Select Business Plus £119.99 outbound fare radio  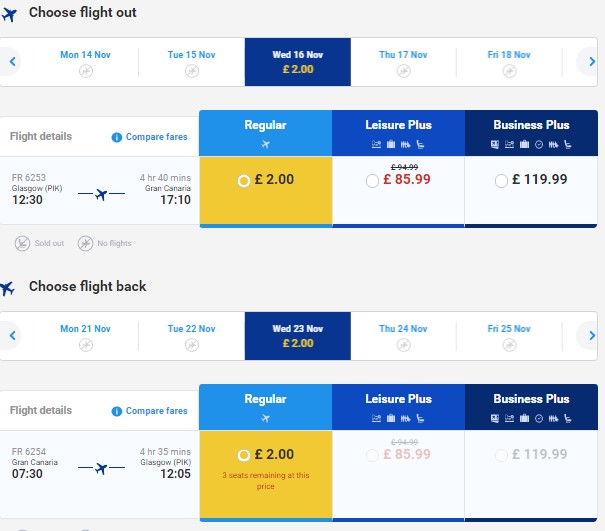tap(501, 181)
